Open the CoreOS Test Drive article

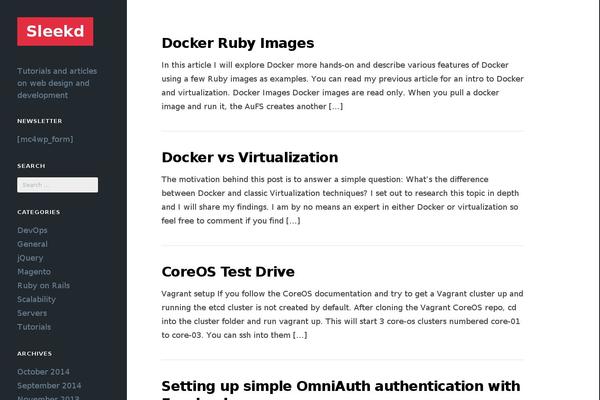[x=228, y=272]
